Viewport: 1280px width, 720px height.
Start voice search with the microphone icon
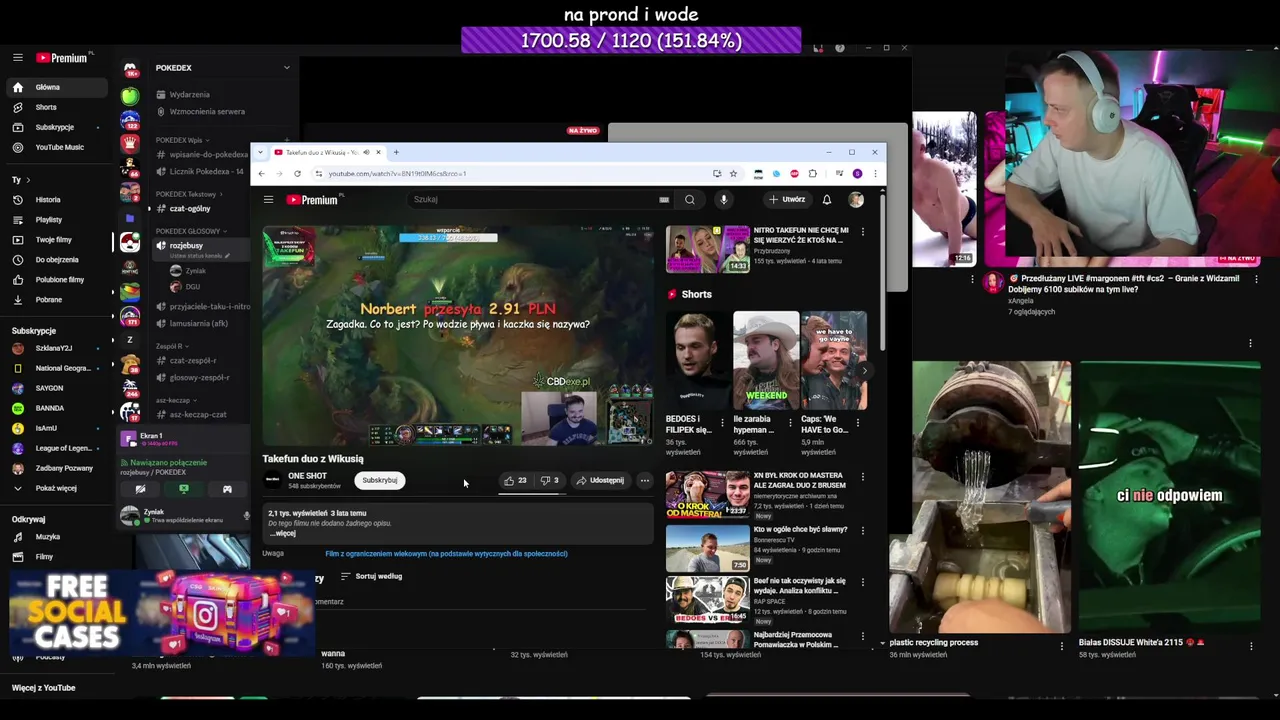point(724,200)
